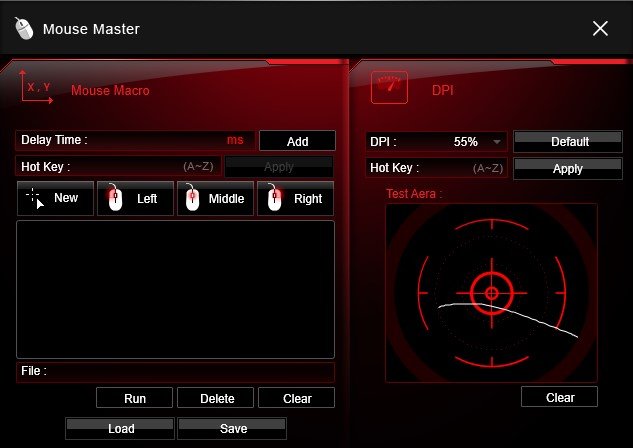Click the Mouse Macro panel title
The width and height of the screenshot is (633, 448).
tap(110, 90)
